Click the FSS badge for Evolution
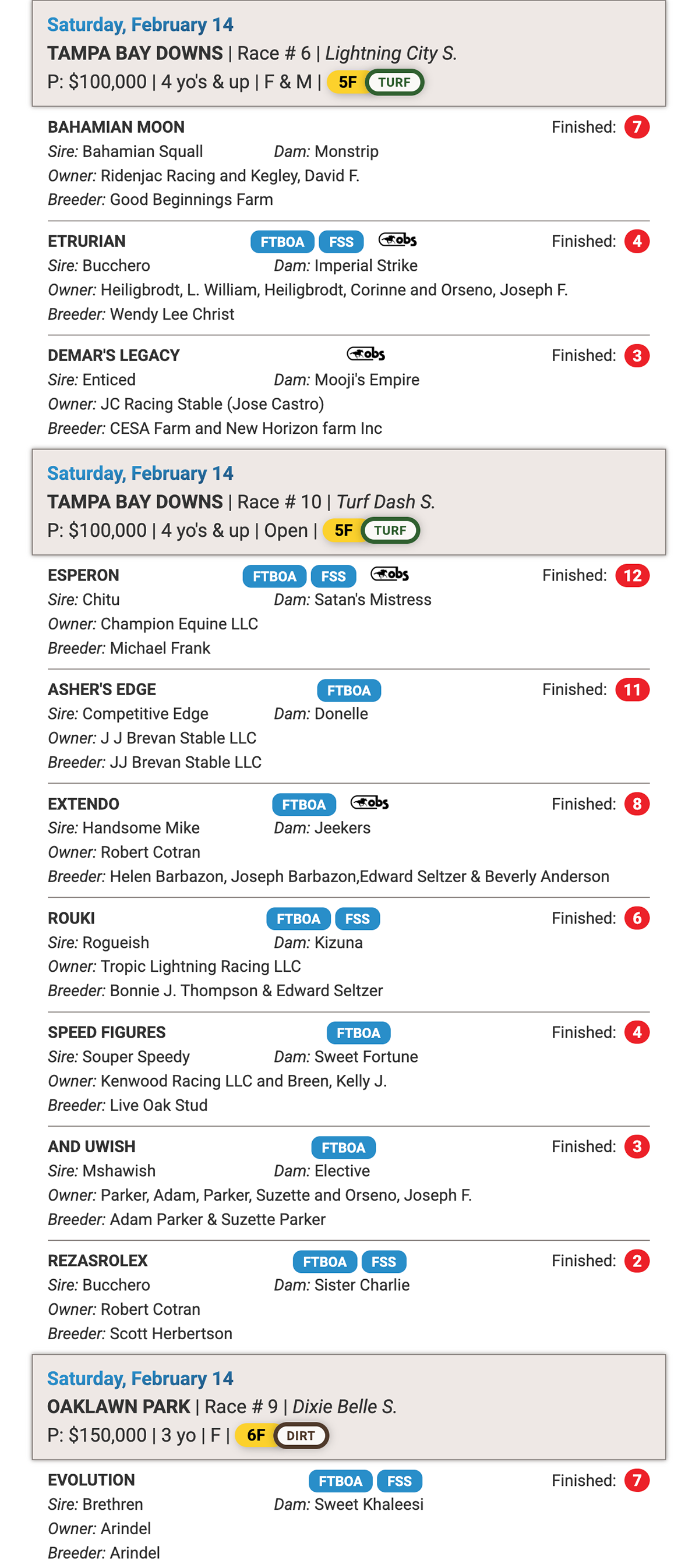The width and height of the screenshot is (699, 1568). (400, 1480)
